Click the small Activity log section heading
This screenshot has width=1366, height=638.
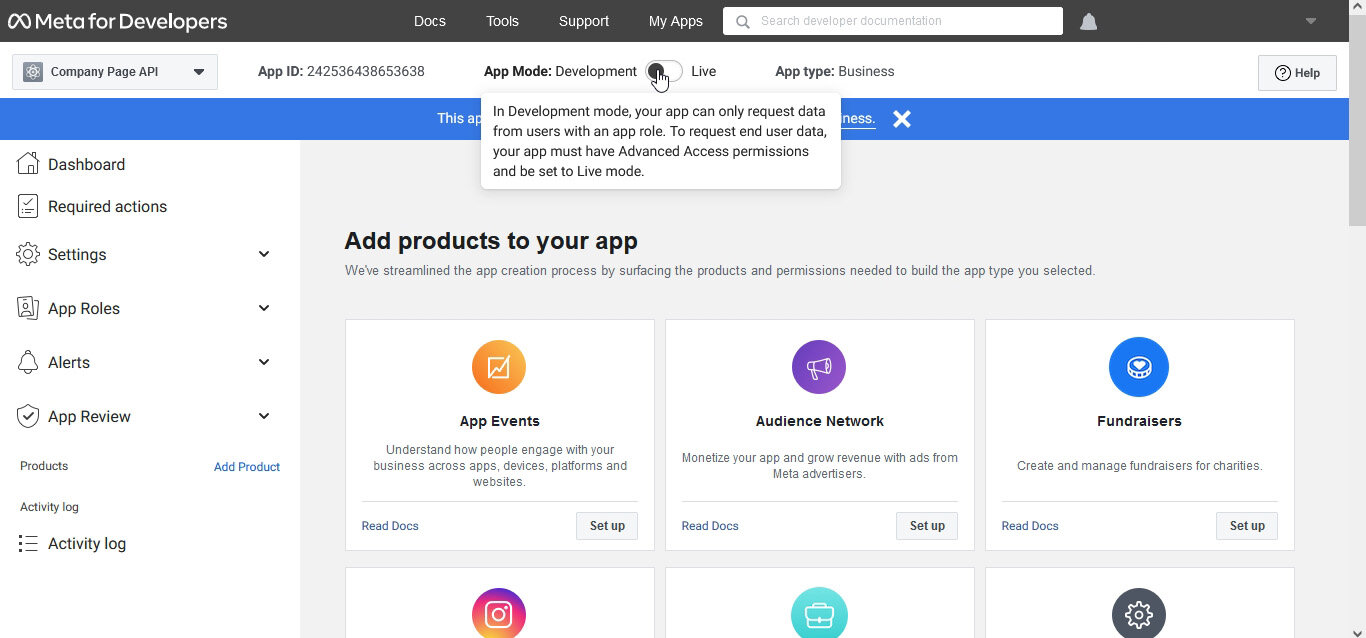click(49, 507)
